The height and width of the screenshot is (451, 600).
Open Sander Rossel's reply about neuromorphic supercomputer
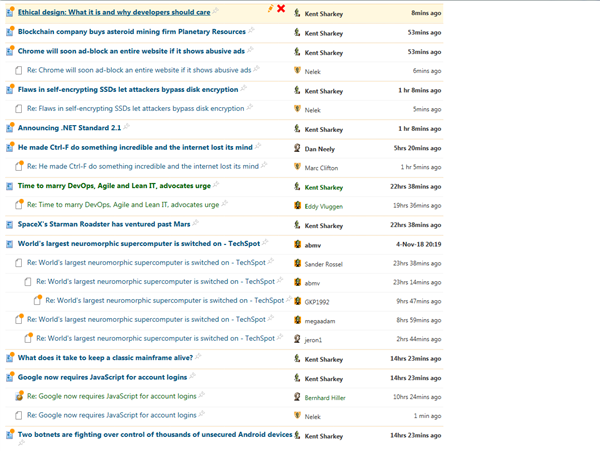tap(146, 262)
